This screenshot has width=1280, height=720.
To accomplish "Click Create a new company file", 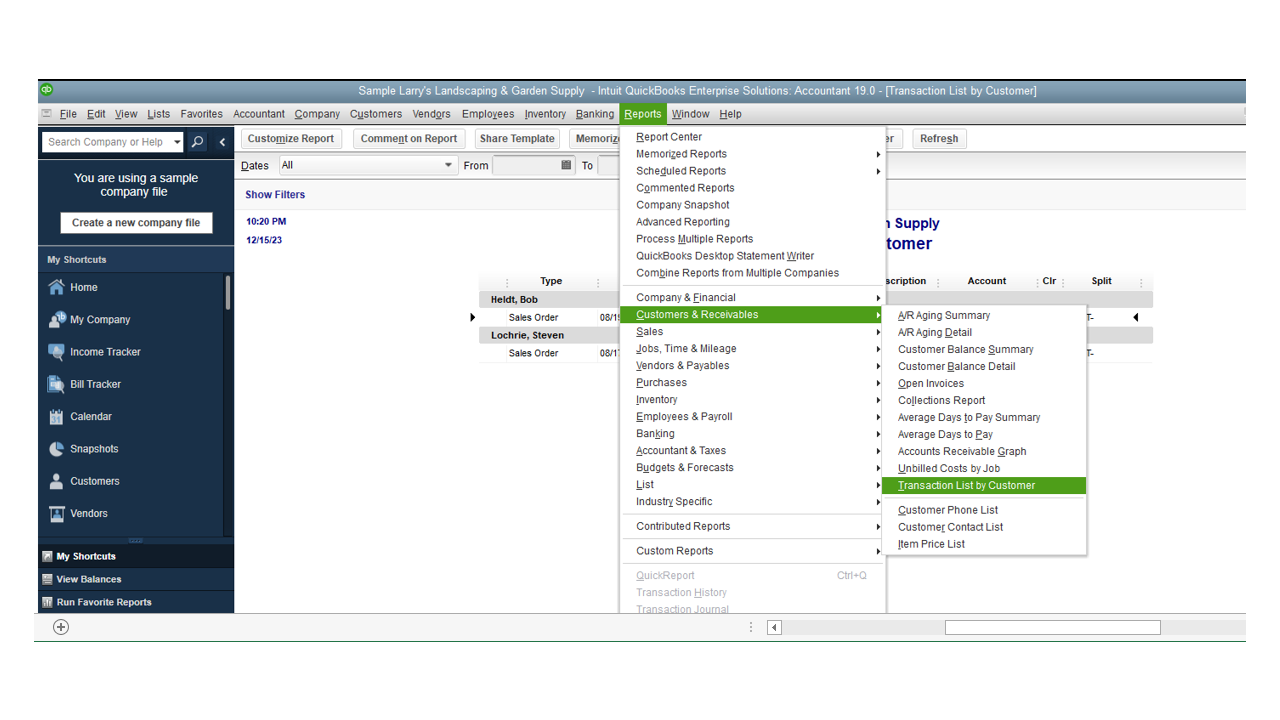I will (x=136, y=223).
